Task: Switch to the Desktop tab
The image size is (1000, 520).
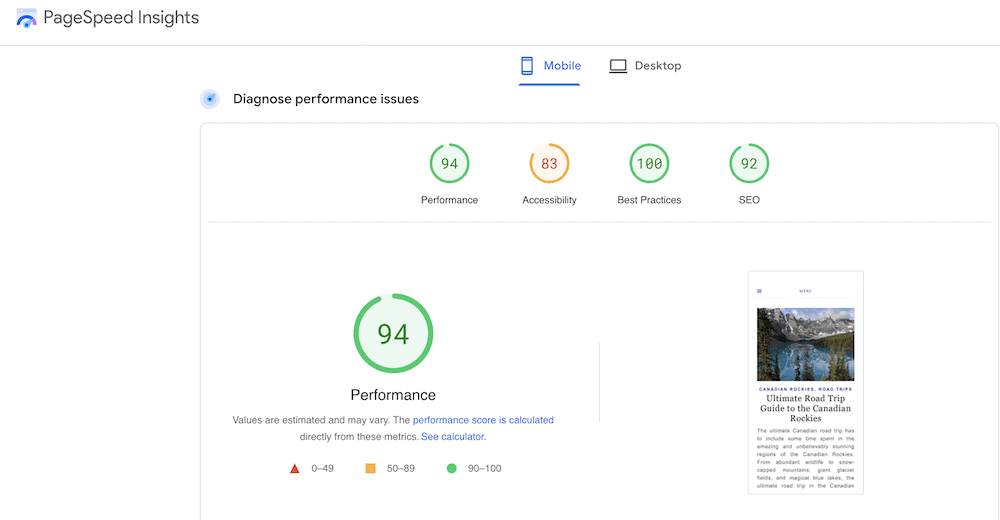Action: [645, 66]
